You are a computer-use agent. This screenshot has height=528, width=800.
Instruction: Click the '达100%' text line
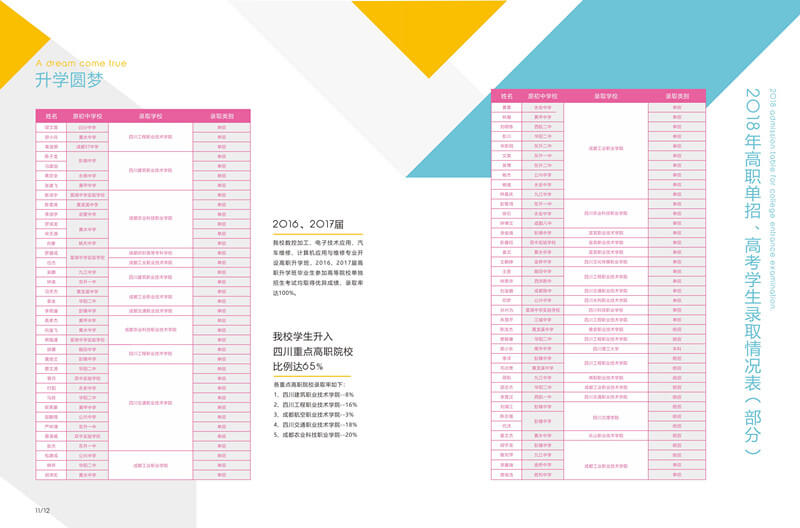[x=285, y=293]
